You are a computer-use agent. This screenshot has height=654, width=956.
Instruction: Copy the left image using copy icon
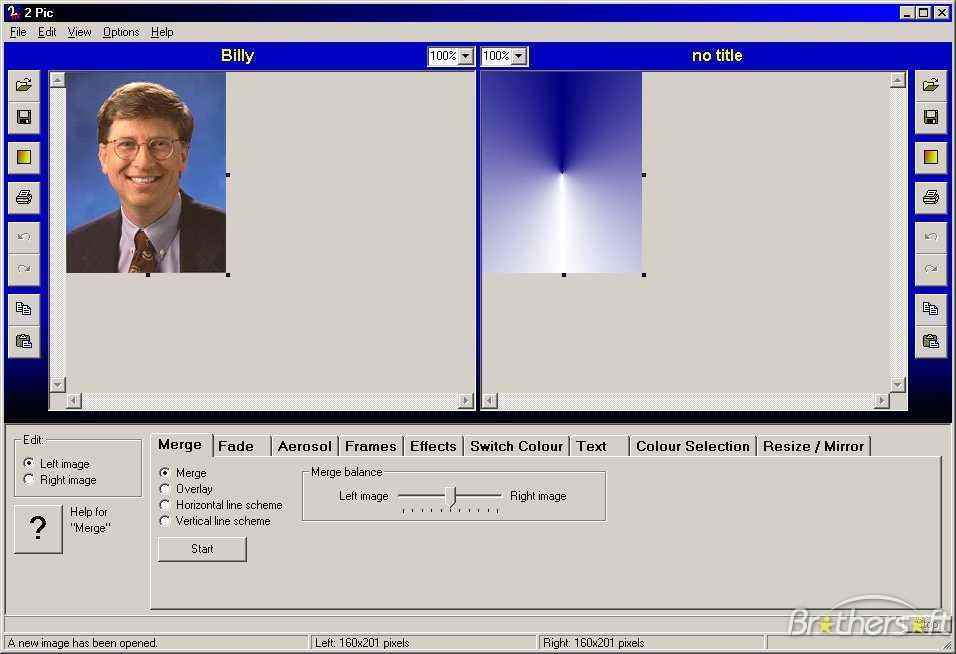coord(24,309)
